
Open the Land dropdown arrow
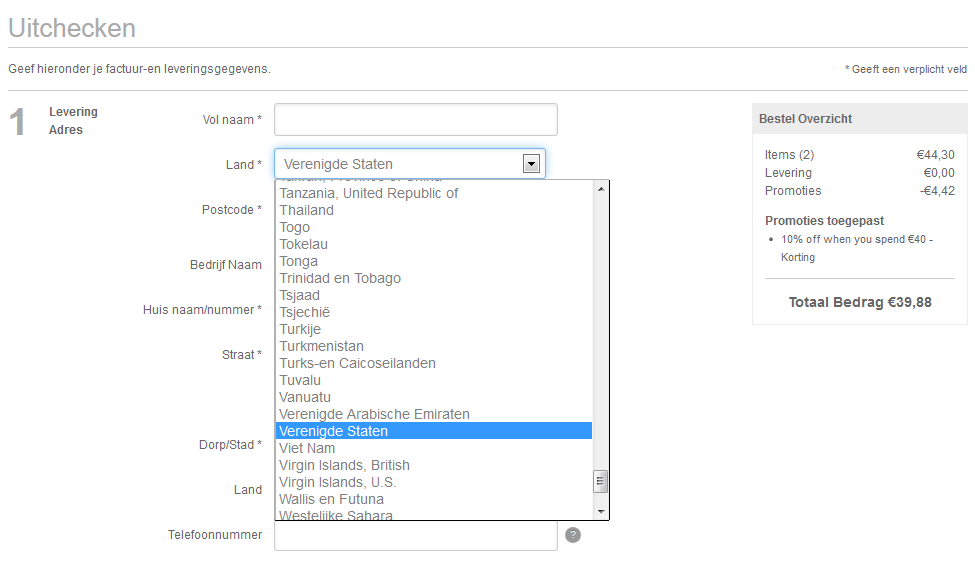point(531,164)
